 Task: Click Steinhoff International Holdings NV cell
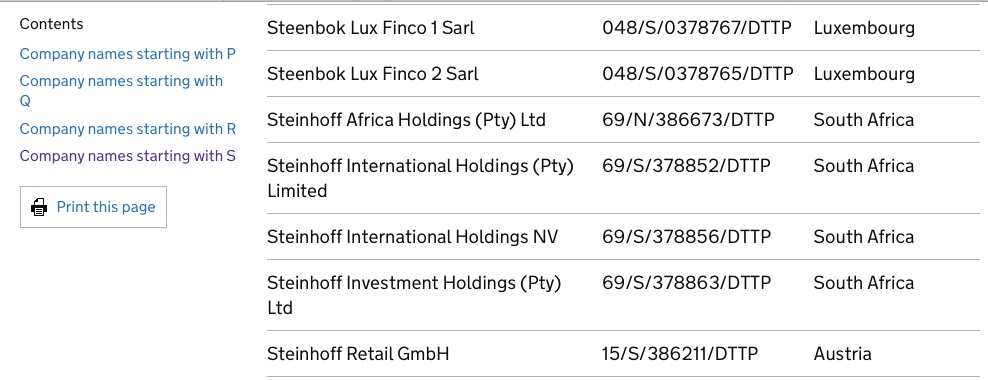(x=413, y=237)
